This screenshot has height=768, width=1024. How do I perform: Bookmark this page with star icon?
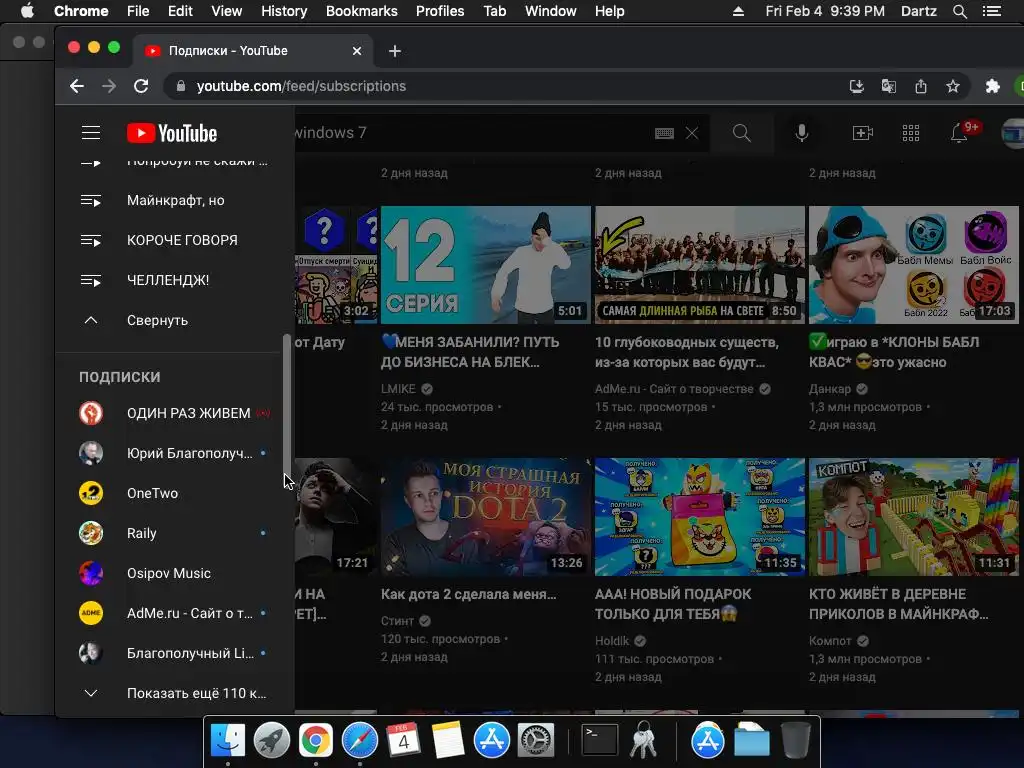pyautogui.click(x=953, y=86)
